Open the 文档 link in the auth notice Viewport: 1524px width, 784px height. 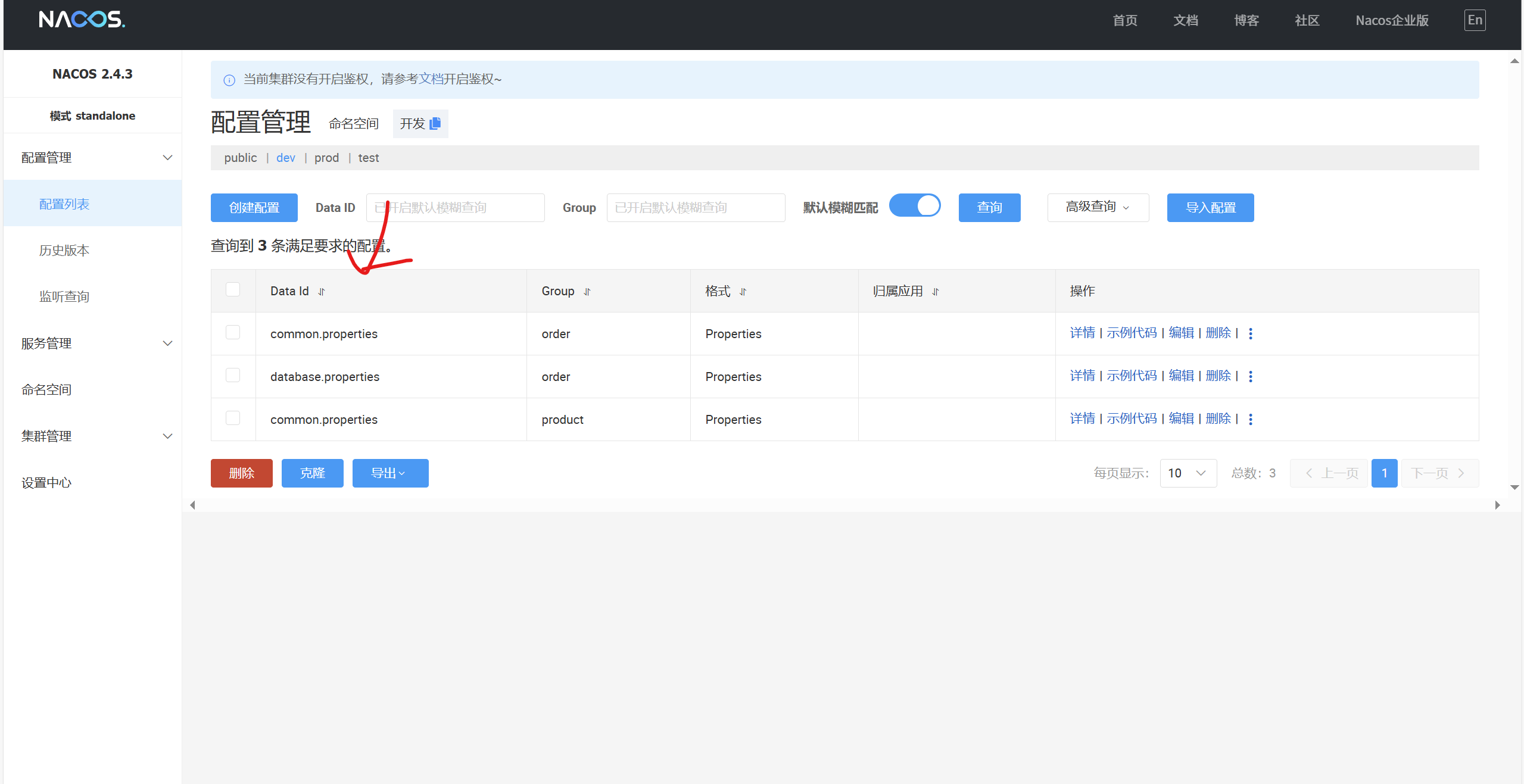pos(431,79)
